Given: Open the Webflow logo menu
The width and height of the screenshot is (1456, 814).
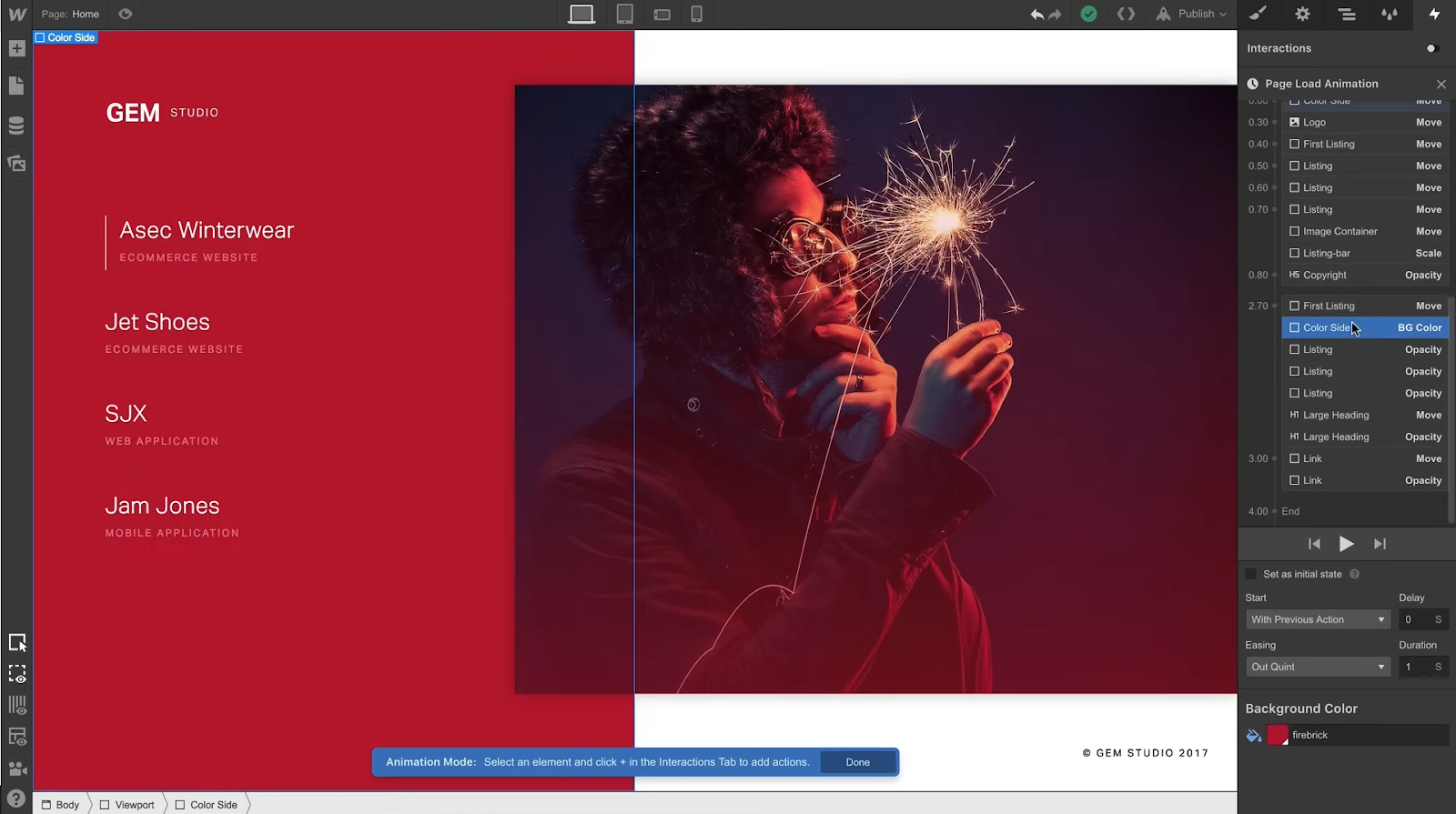Looking at the screenshot, I should pyautogui.click(x=16, y=15).
